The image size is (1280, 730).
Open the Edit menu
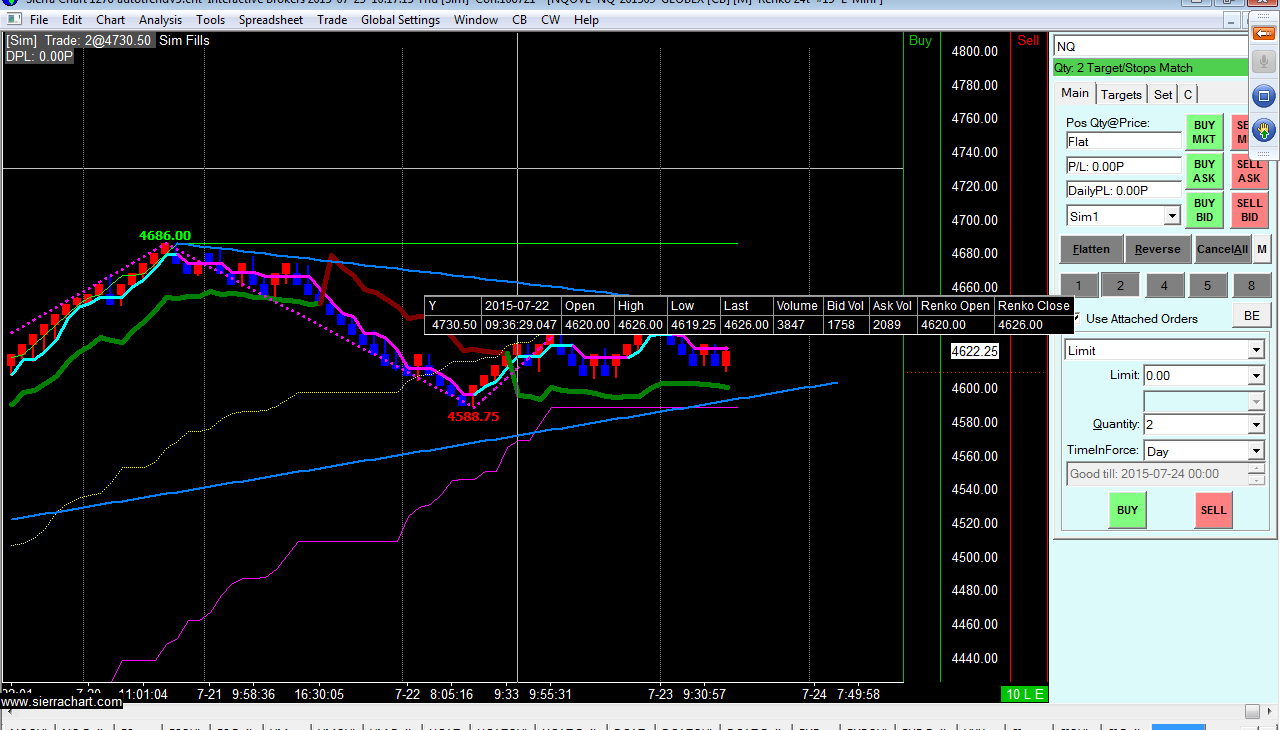point(72,19)
